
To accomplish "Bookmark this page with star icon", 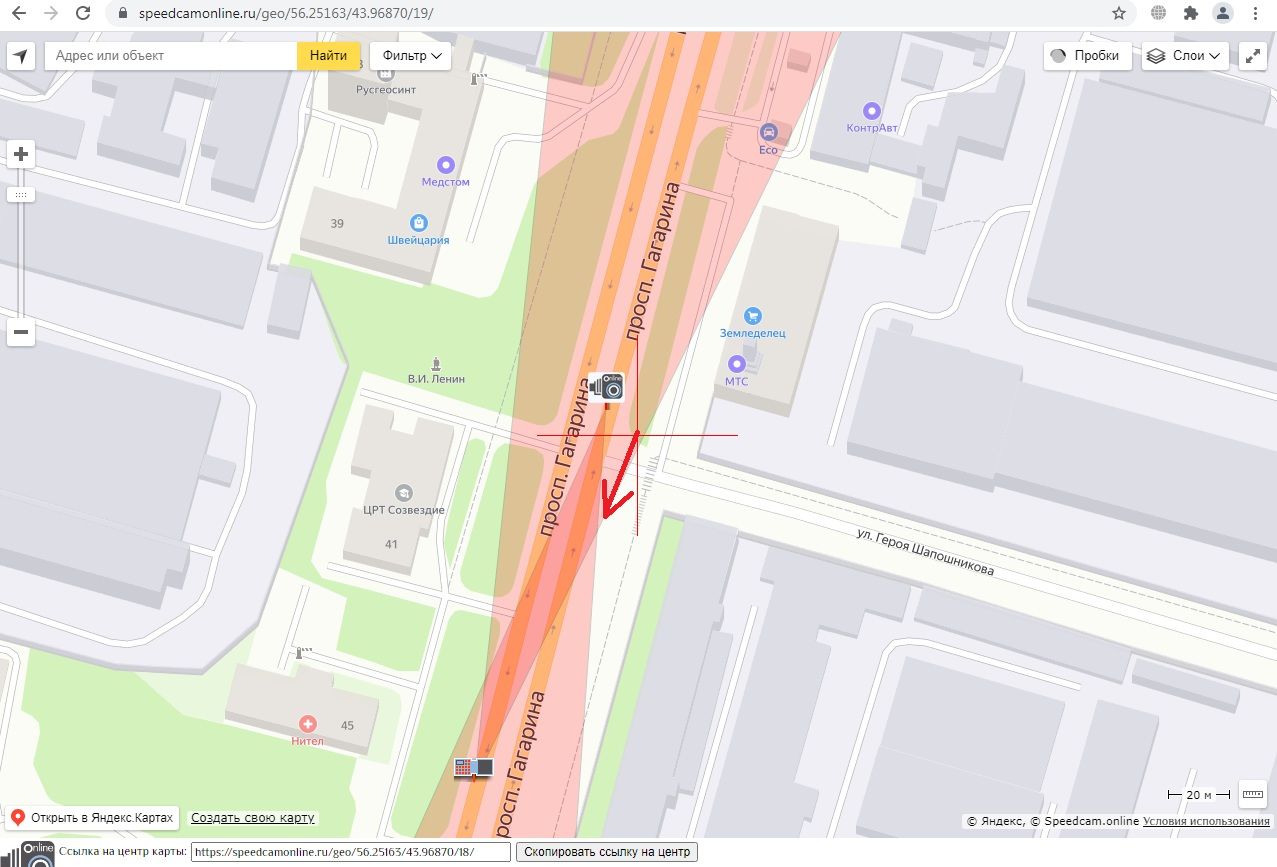I will pyautogui.click(x=1119, y=13).
